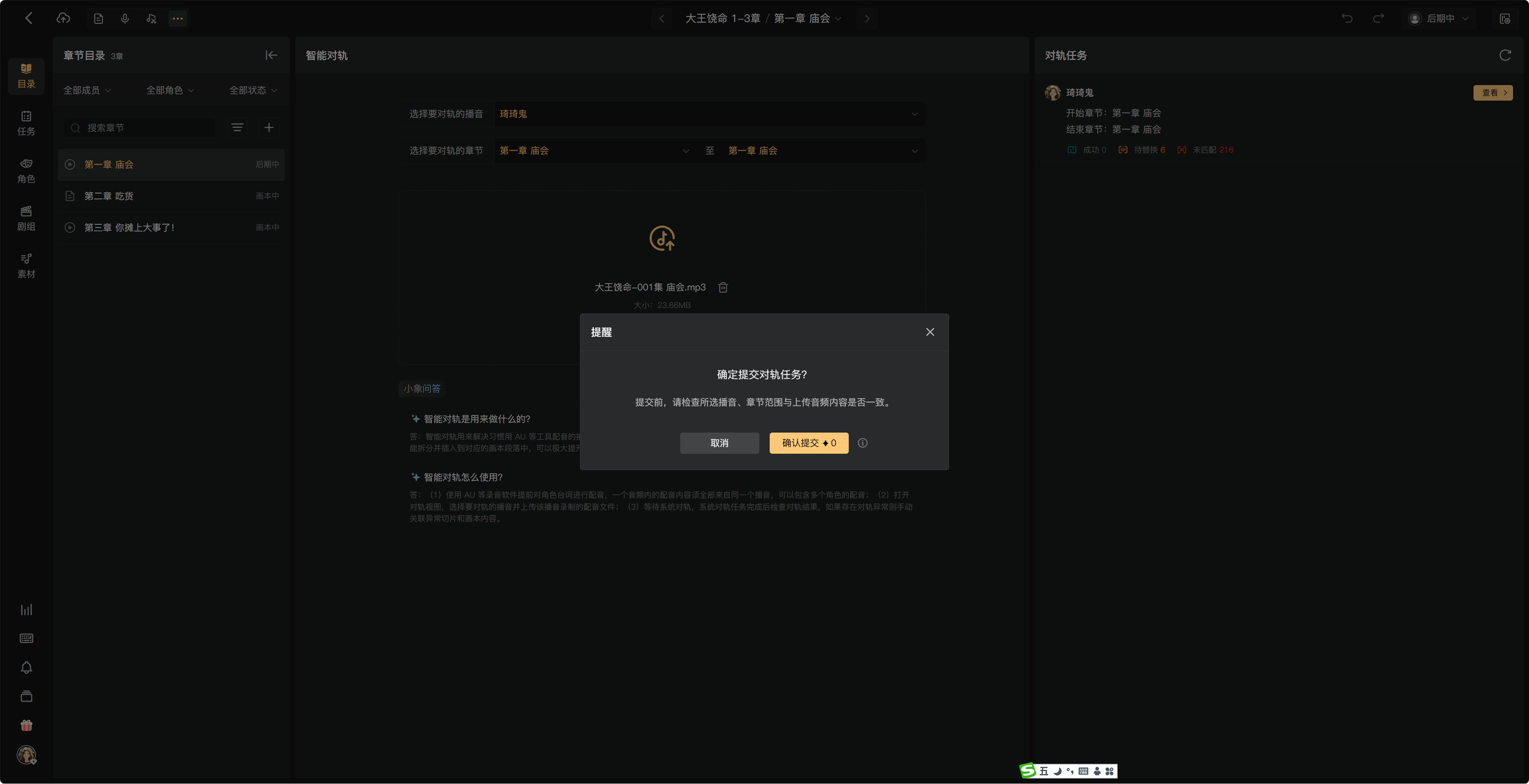This screenshot has height=784, width=1529.
Task: Click the cloud upload icon
Action: pos(63,18)
